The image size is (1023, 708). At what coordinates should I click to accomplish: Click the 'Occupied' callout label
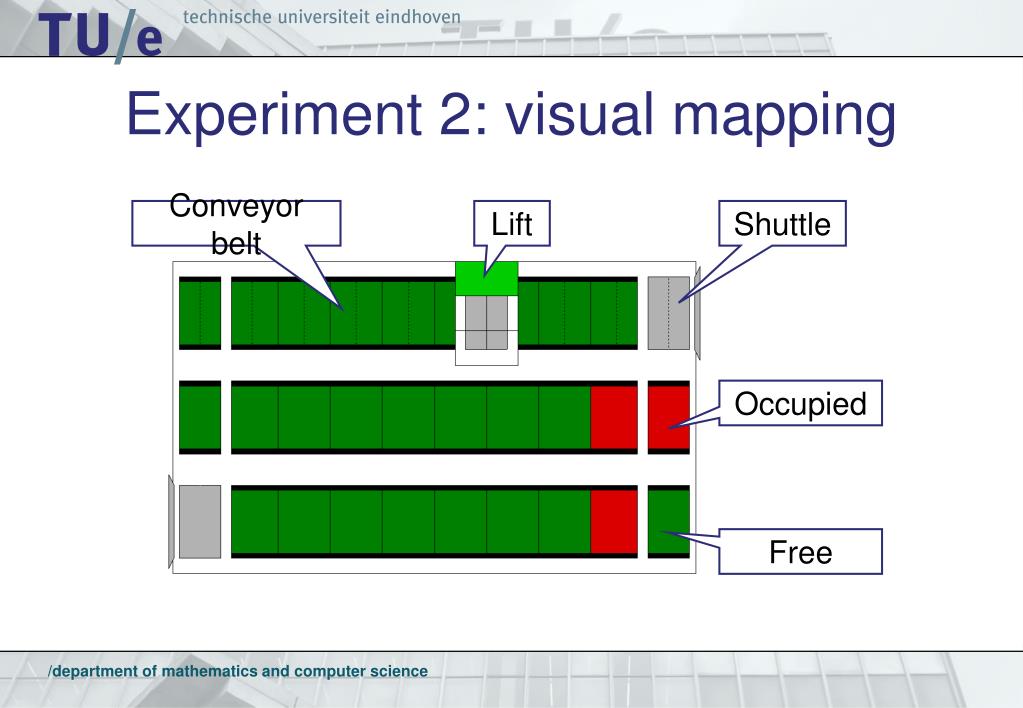[x=801, y=403]
